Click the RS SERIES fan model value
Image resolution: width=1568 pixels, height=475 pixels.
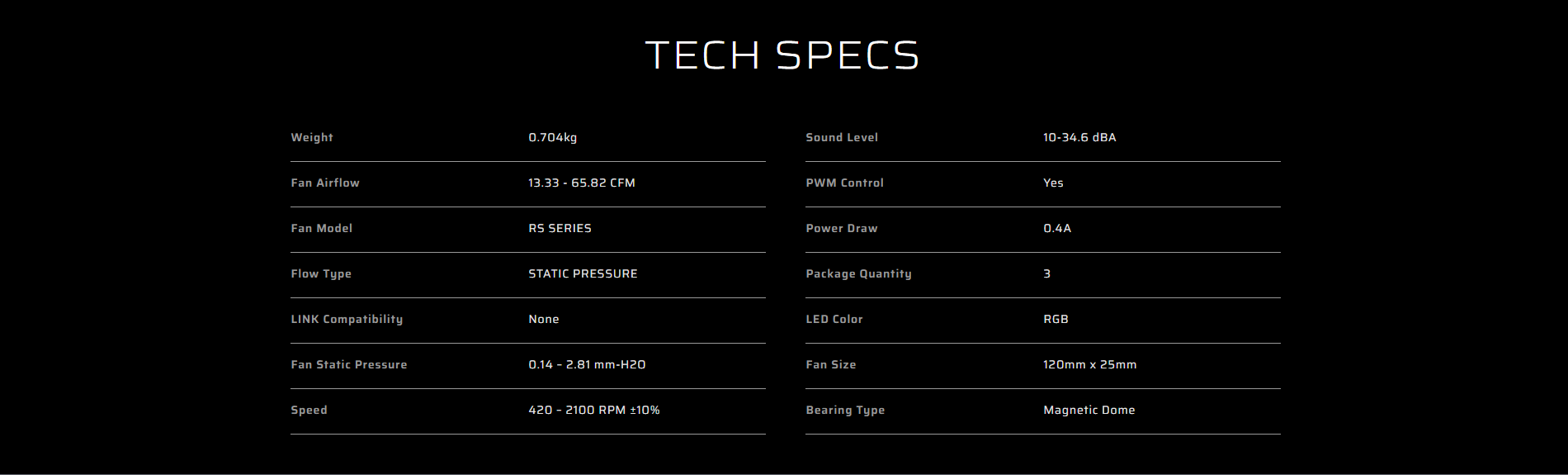(560, 228)
